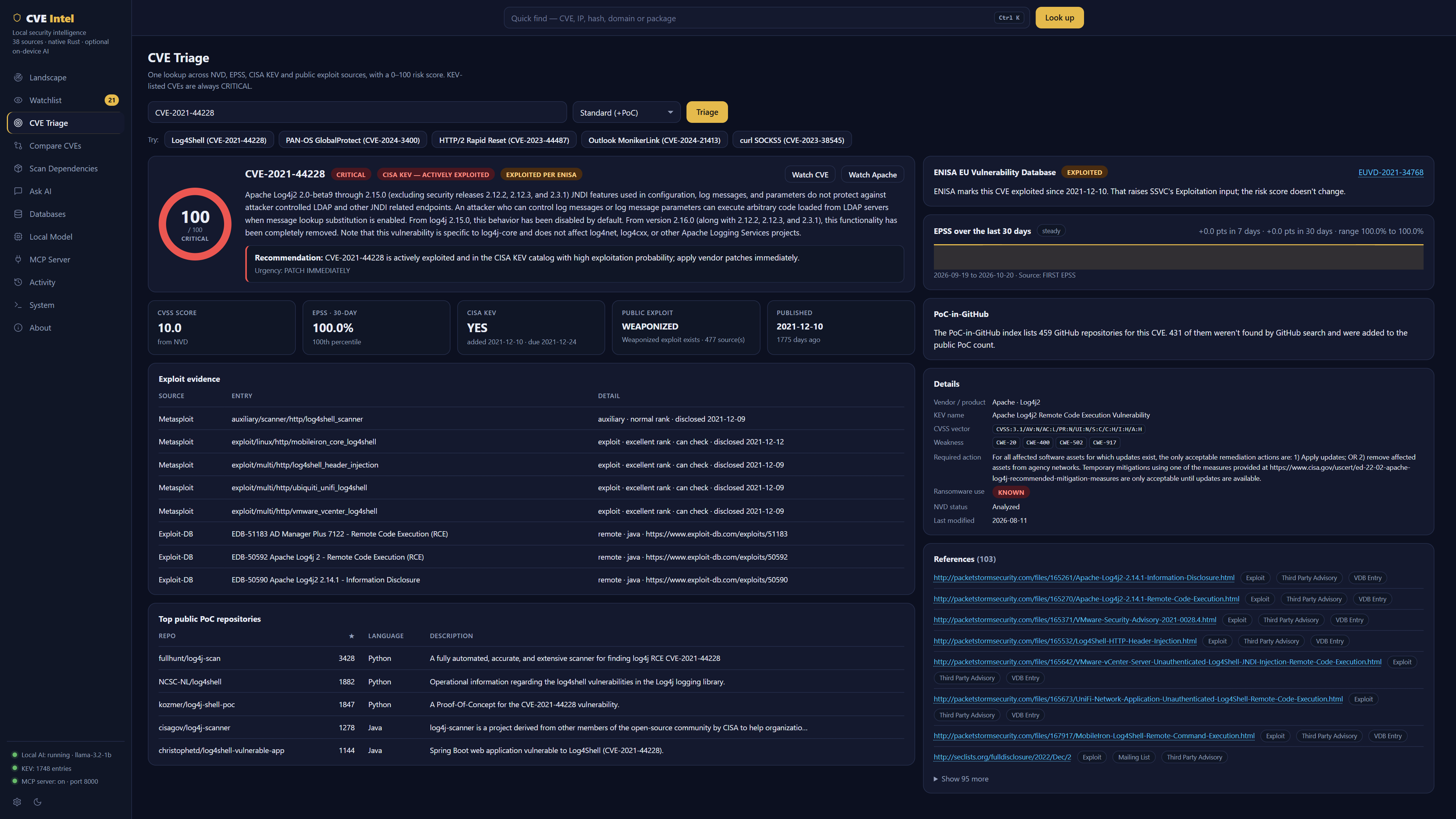Viewport: 1456px width, 819px height.
Task: Click the Databases cylinder icon
Action: point(18,213)
